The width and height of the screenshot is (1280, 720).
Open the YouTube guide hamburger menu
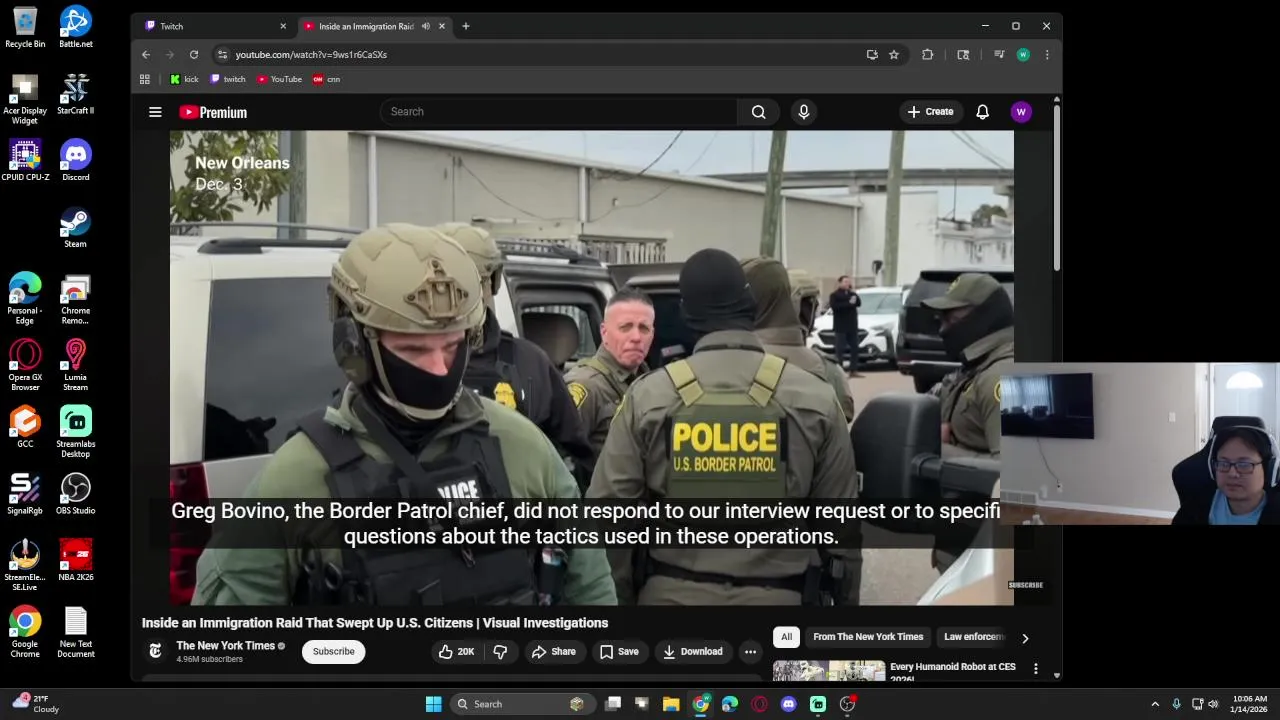click(x=155, y=112)
